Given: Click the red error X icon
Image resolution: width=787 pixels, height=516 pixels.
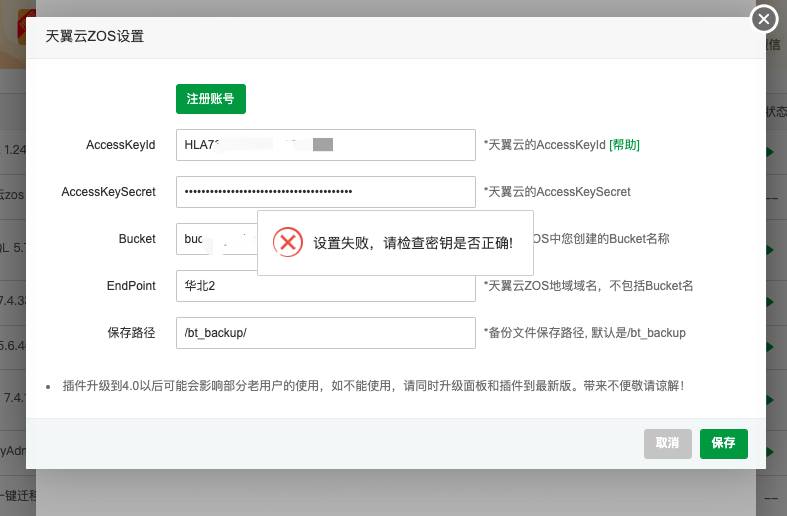Looking at the screenshot, I should tap(288, 242).
